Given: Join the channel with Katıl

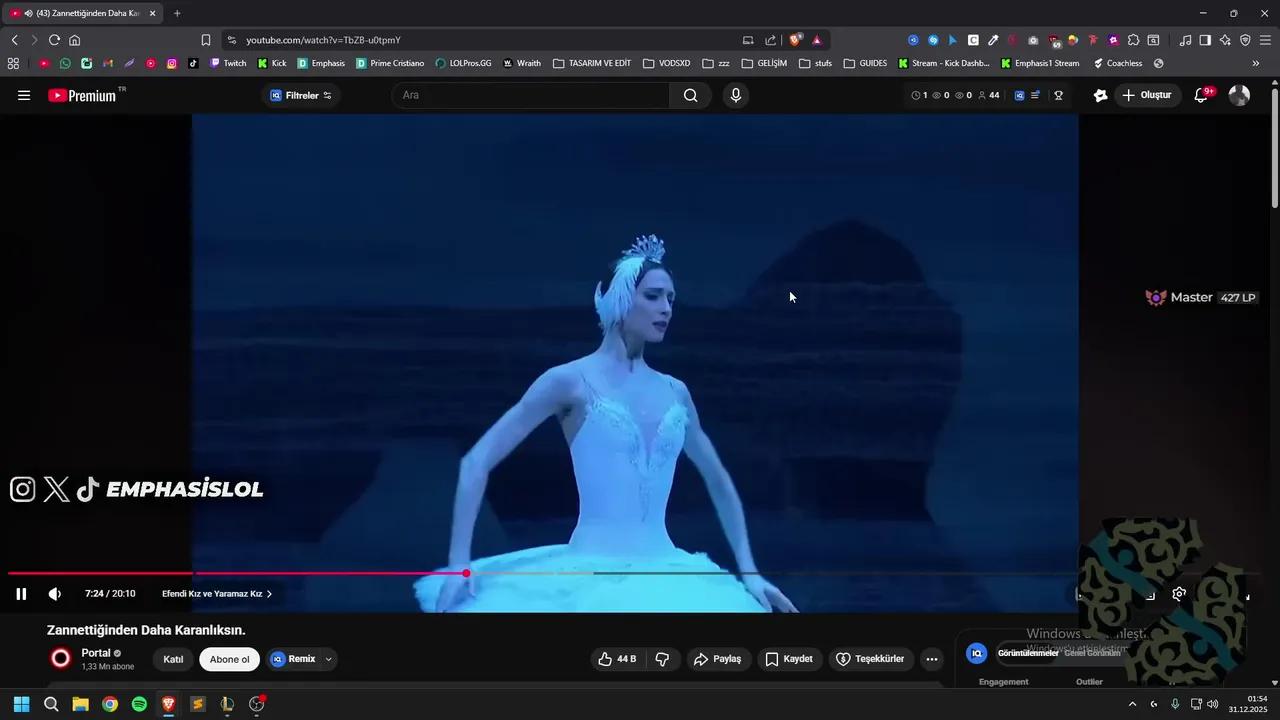Looking at the screenshot, I should (173, 659).
